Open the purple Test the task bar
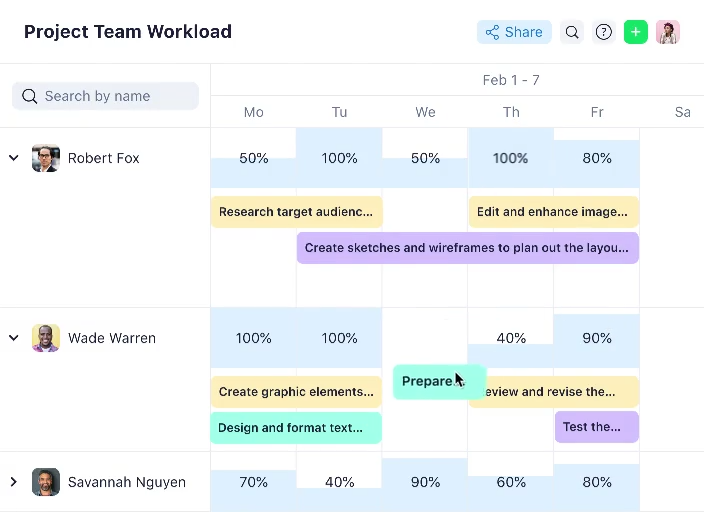Screen dimensions: 704x512 [x=597, y=427]
